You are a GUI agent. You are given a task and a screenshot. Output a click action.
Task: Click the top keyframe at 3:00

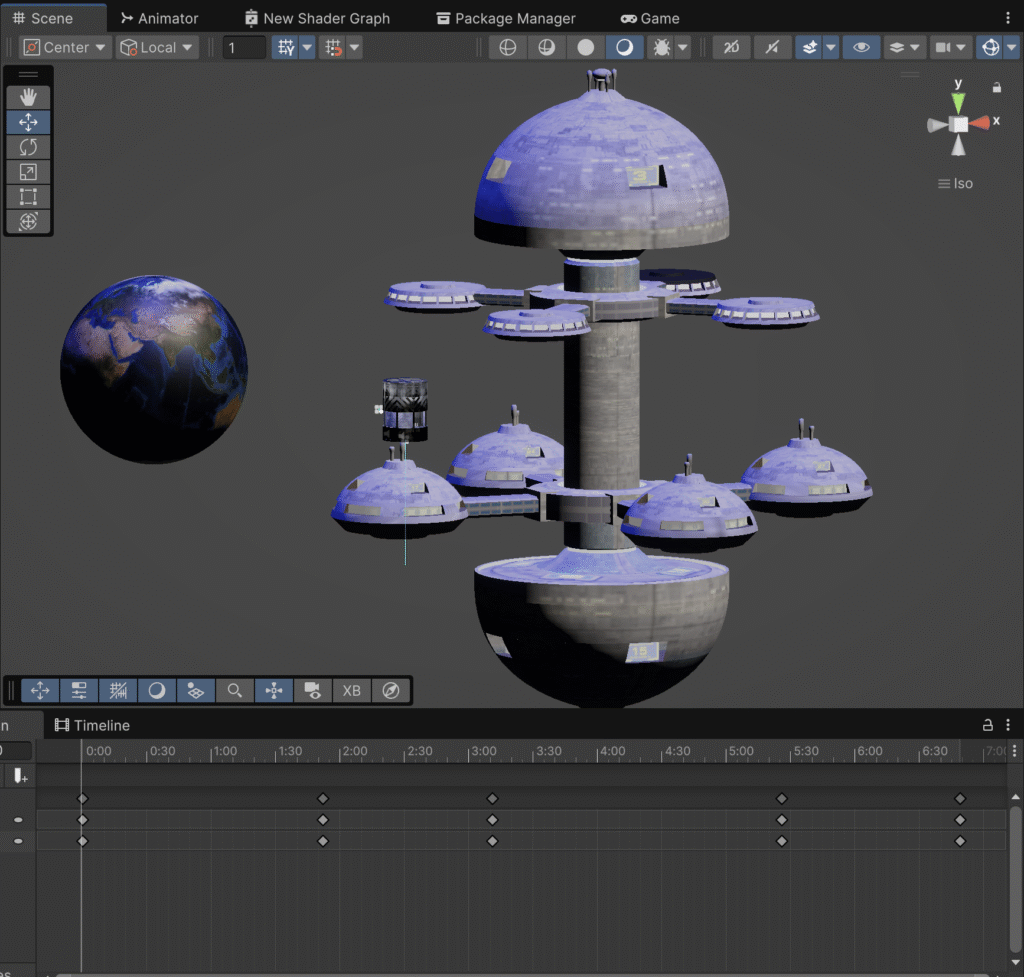click(492, 799)
